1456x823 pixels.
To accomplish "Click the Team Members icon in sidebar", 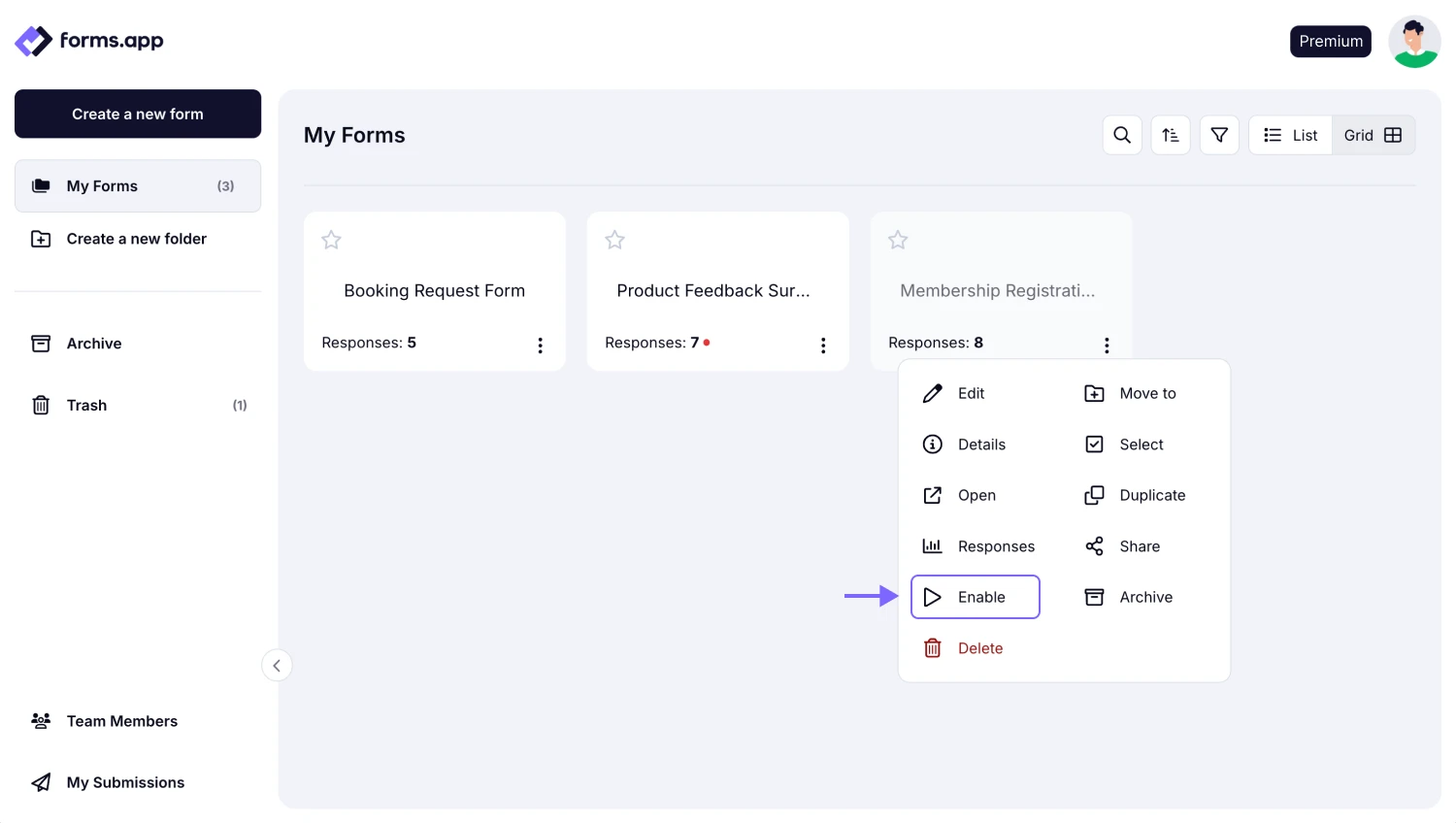I will point(40,720).
